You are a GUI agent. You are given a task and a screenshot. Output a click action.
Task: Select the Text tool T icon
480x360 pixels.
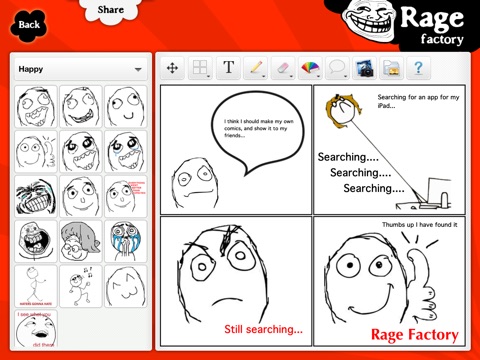click(228, 68)
